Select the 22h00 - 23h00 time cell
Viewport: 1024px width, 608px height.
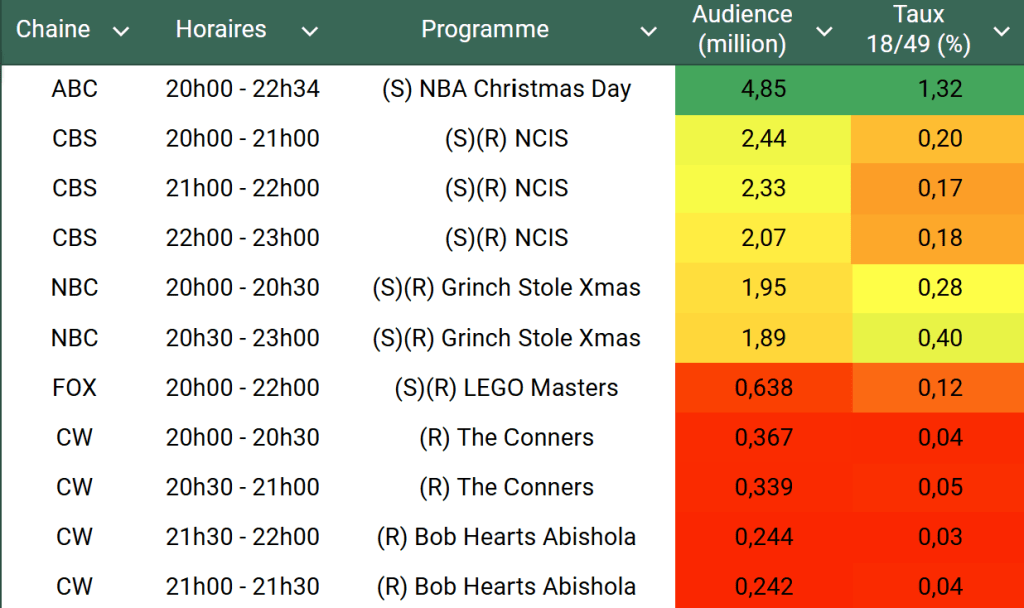[x=243, y=238]
